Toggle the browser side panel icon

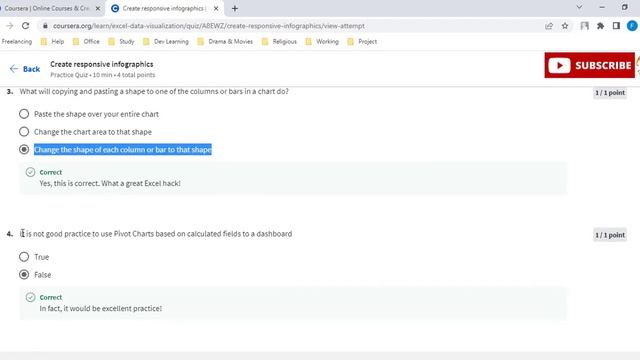[616, 26]
